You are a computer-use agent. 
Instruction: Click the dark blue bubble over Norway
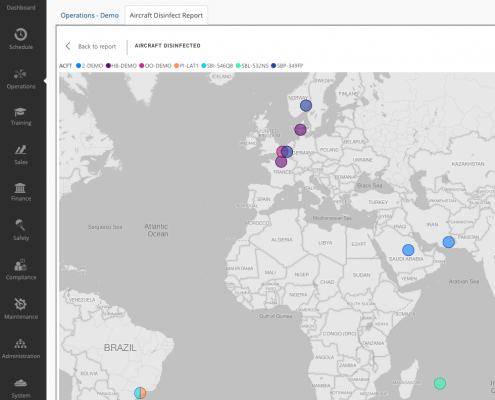pos(306,106)
